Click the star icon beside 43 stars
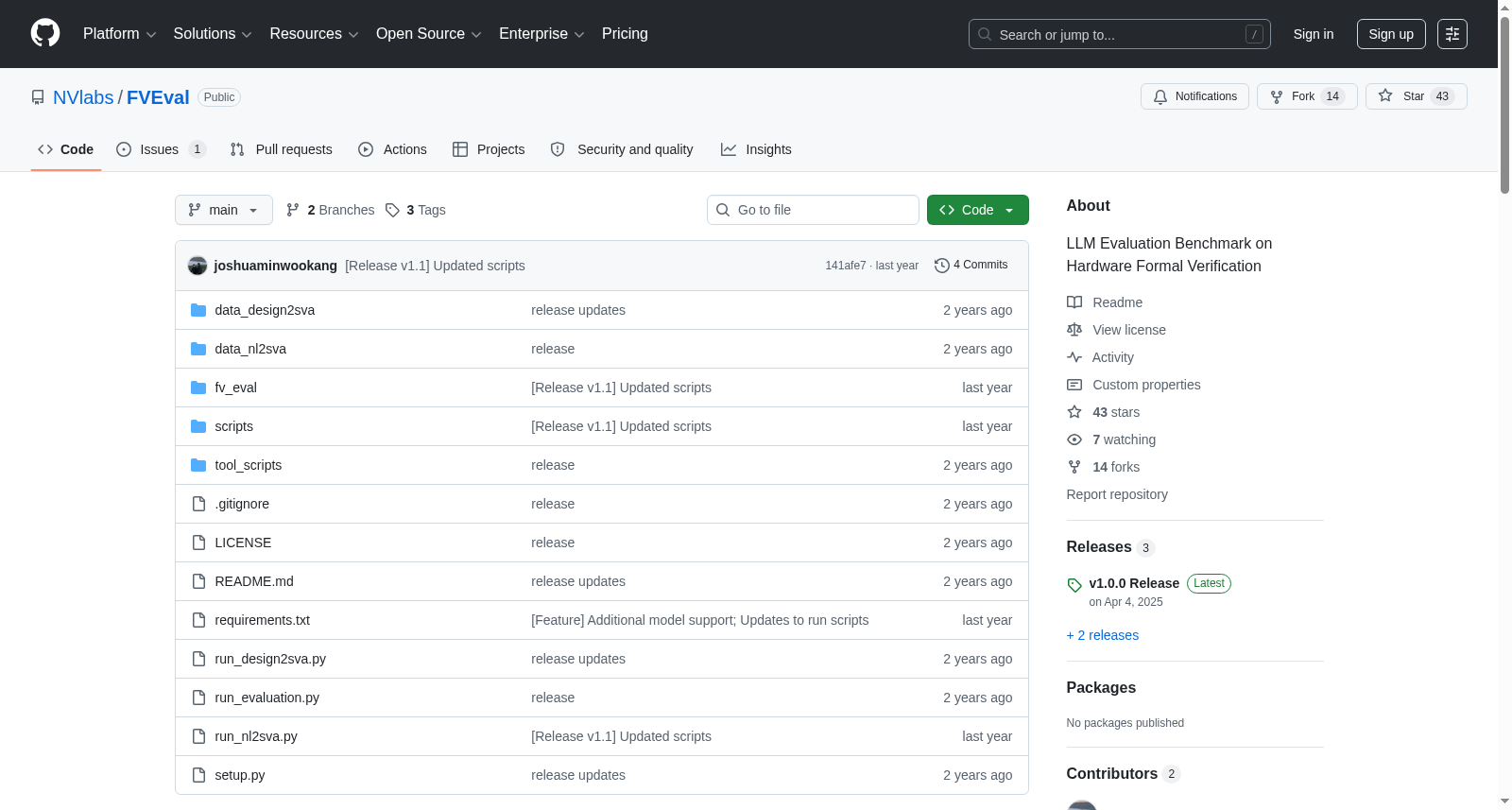 coord(1074,412)
